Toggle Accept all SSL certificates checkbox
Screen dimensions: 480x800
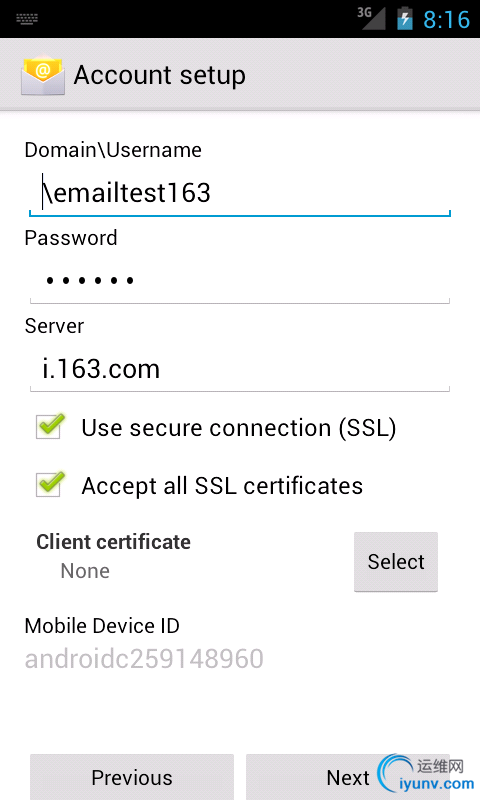click(50, 484)
